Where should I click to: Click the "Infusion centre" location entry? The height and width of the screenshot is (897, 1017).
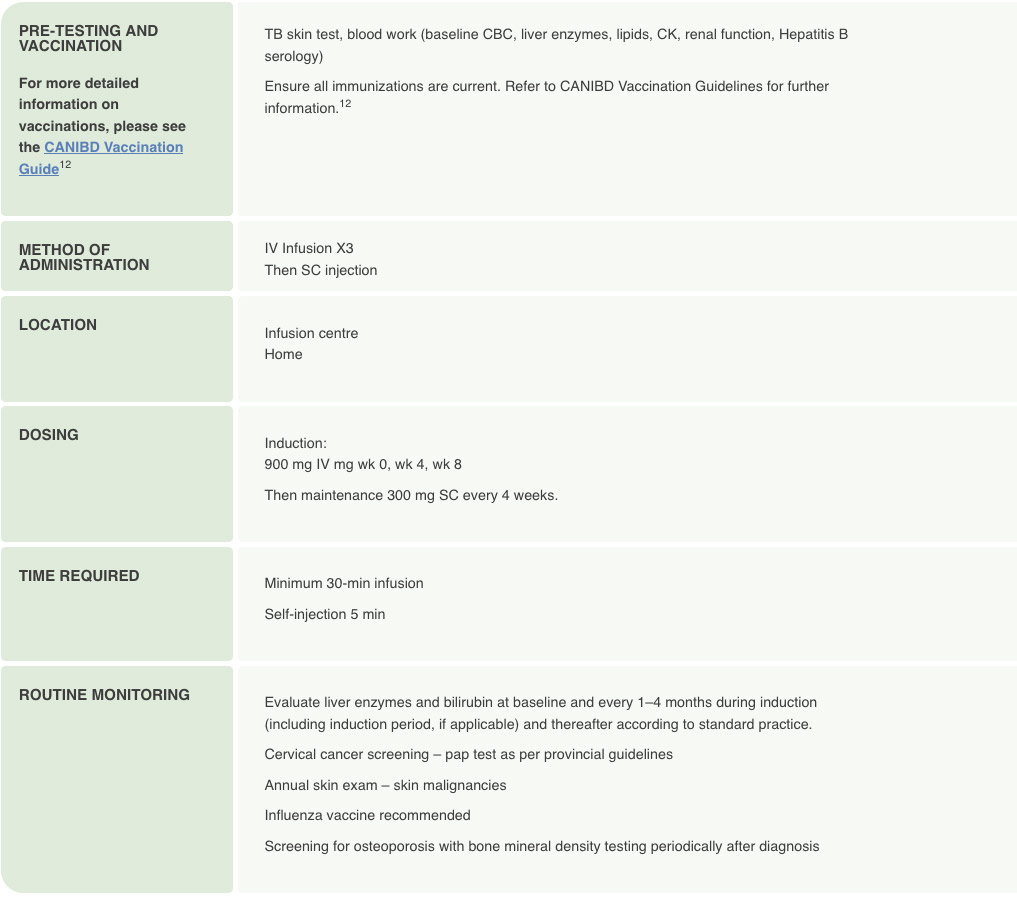311,333
